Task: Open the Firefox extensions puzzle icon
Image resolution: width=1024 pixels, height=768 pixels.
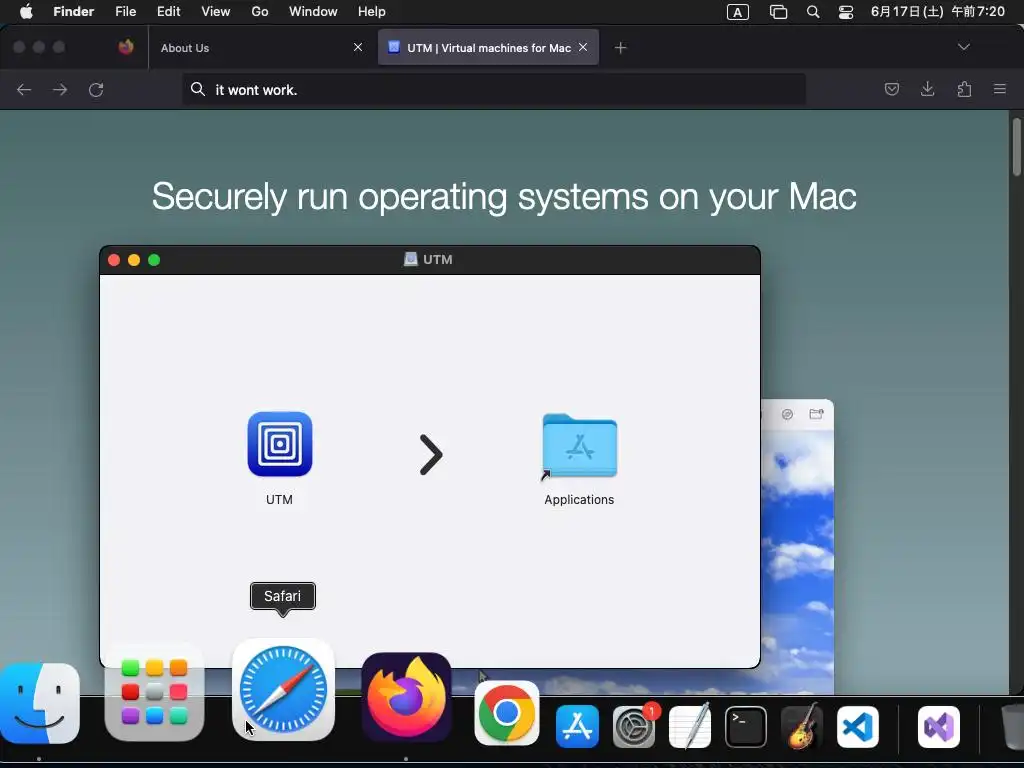Action: 964,89
